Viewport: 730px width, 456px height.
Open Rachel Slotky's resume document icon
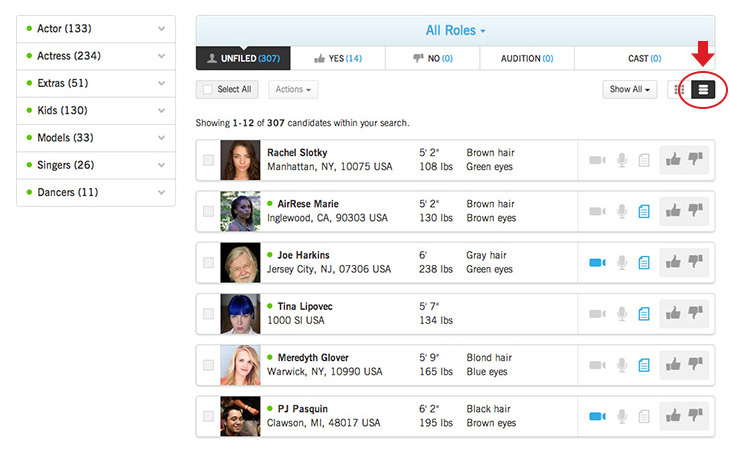(644, 160)
